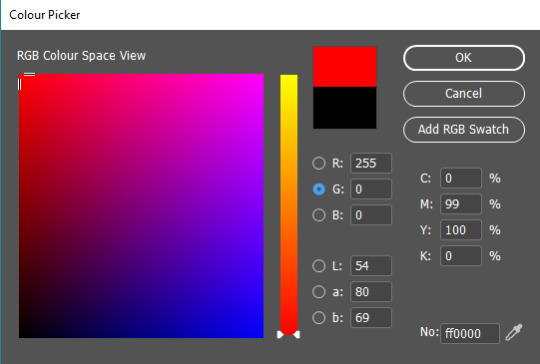The image size is (540, 364).
Task: Click the vertical colour slider bar
Action: [289, 204]
